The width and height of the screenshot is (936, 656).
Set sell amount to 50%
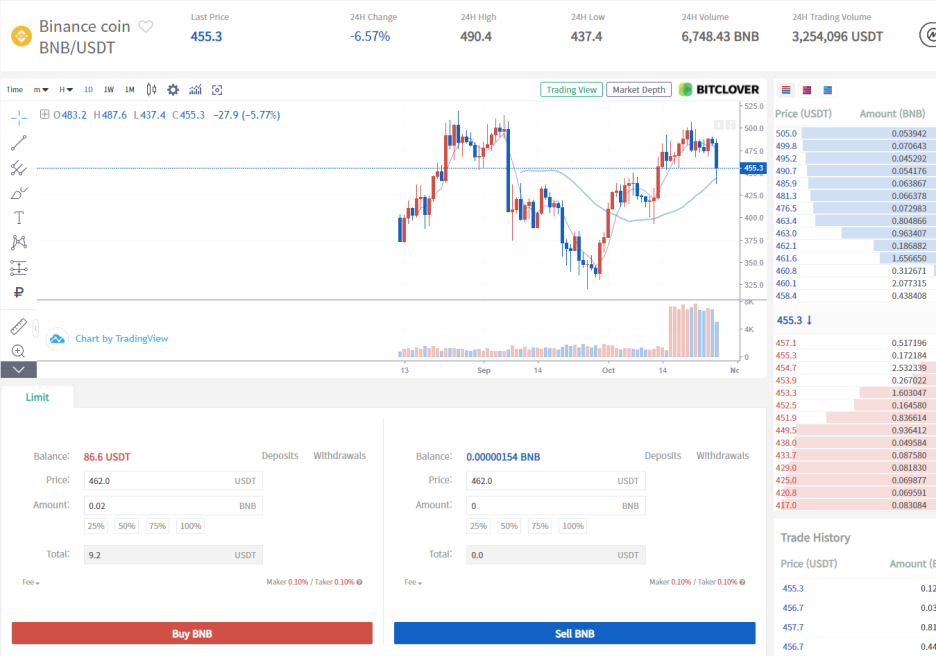tap(509, 526)
